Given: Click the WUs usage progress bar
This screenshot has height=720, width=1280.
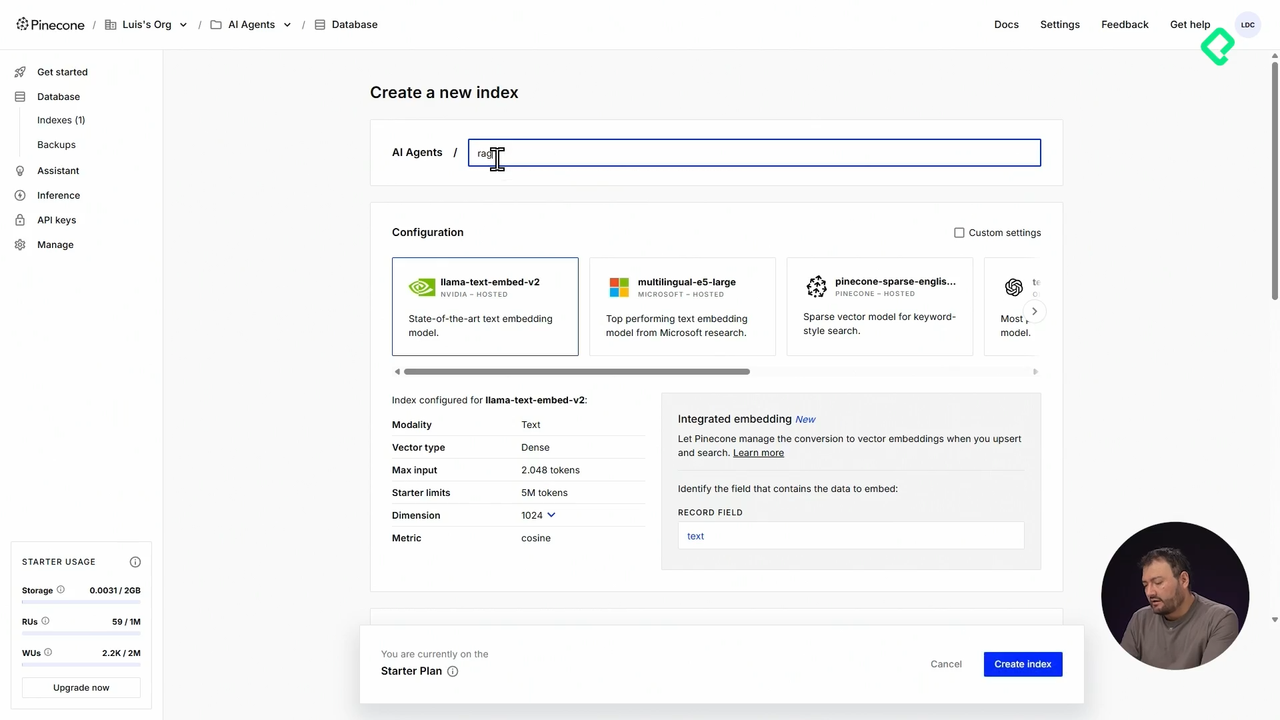Looking at the screenshot, I should pos(81,665).
